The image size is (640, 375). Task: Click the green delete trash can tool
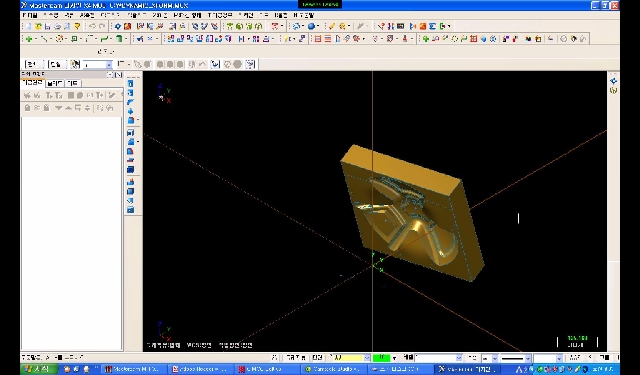coord(119,39)
